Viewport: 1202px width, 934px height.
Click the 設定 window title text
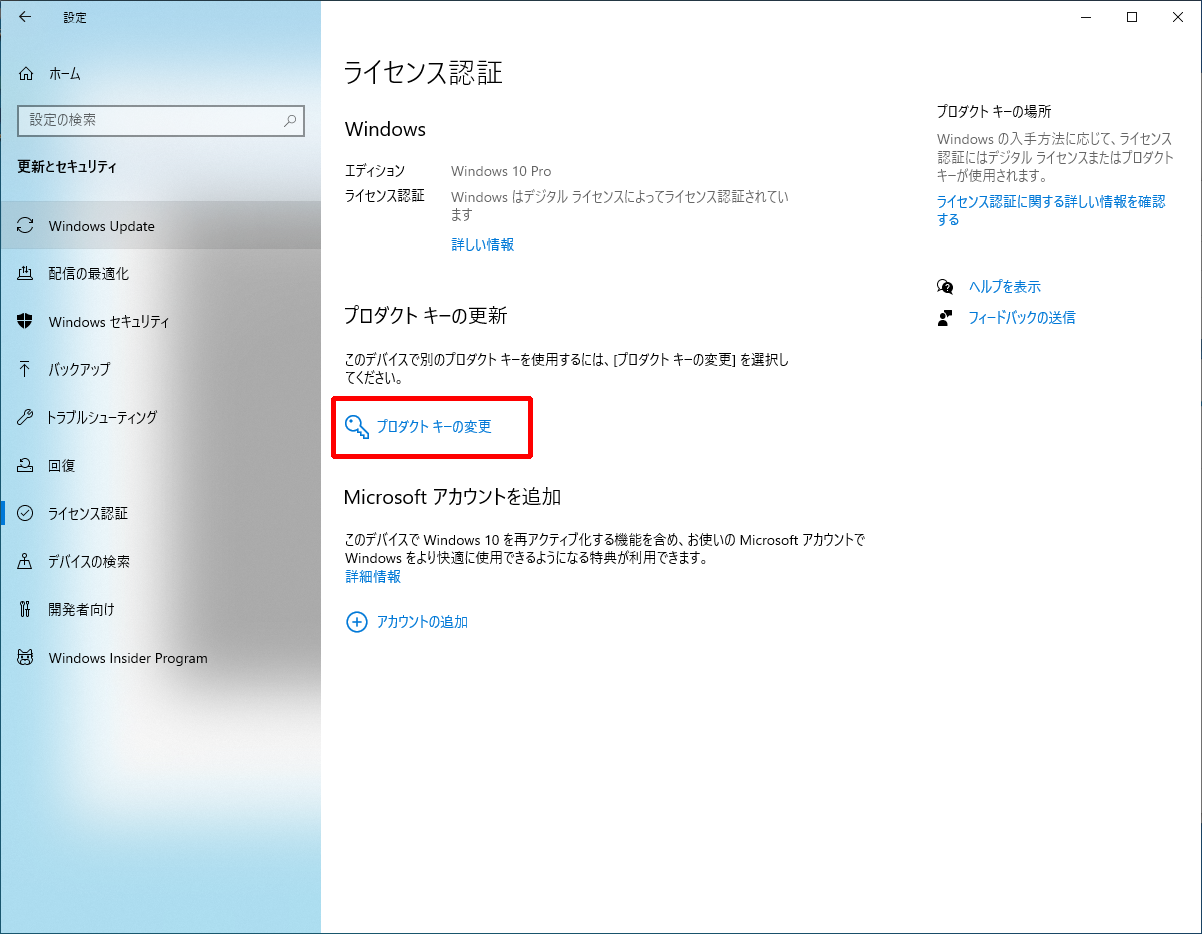[x=75, y=17]
